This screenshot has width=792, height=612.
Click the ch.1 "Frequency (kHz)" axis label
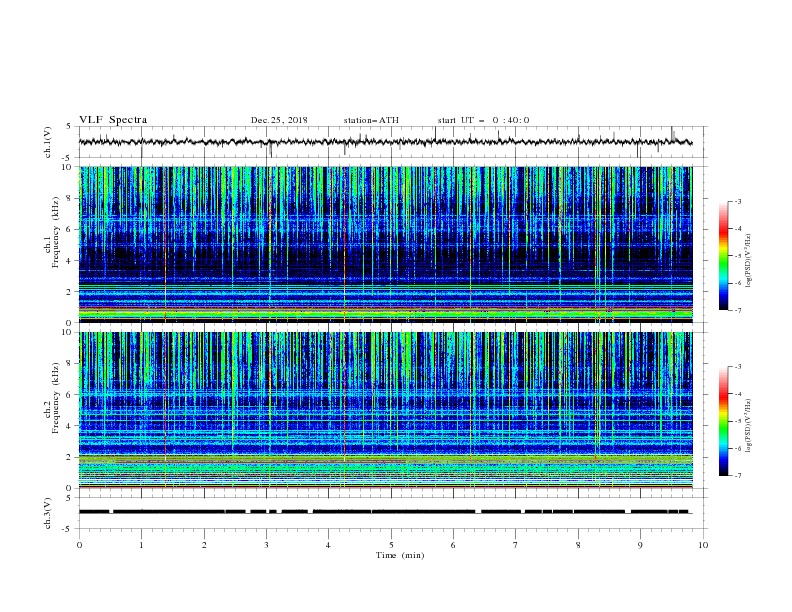[x=56, y=232]
